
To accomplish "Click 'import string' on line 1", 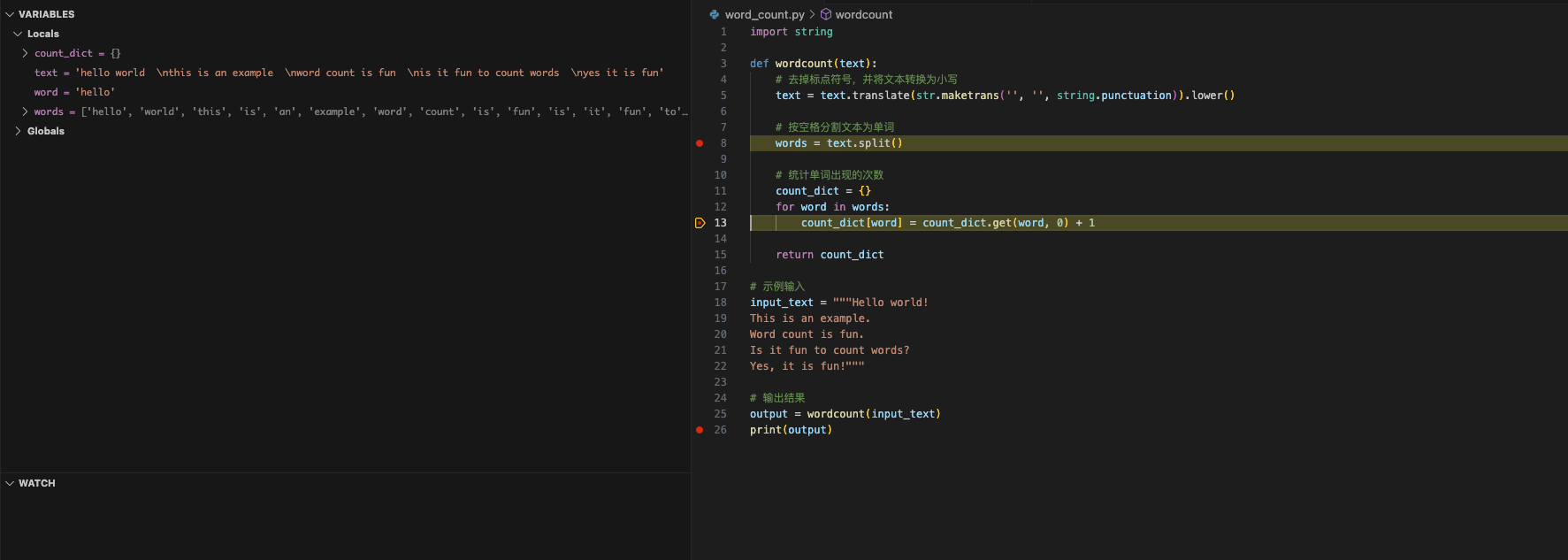I will pos(792,32).
